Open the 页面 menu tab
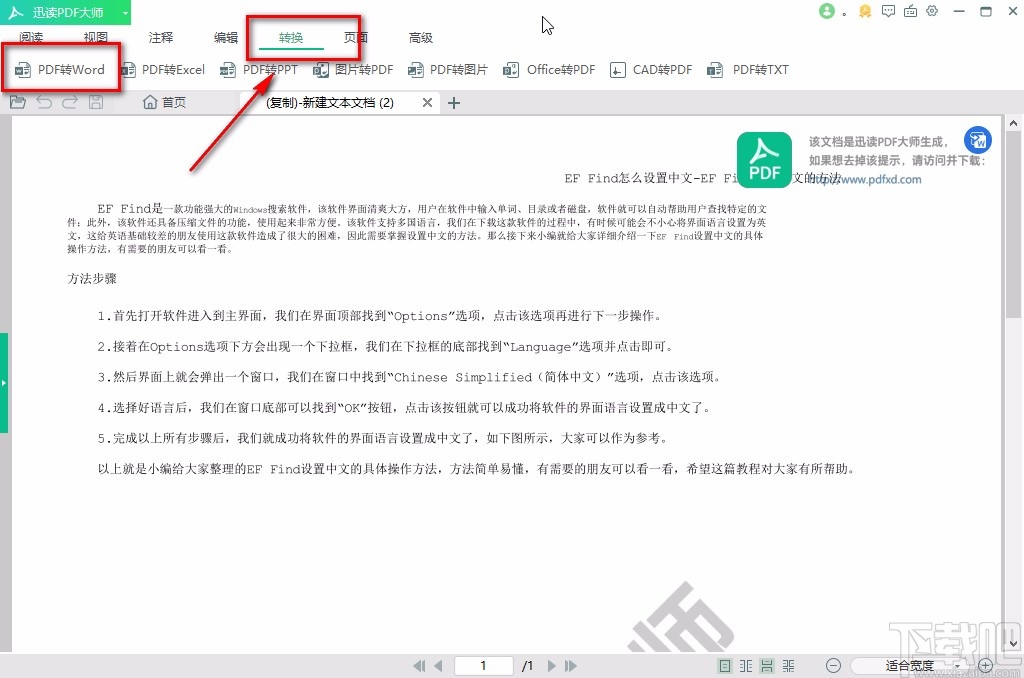 tap(356, 37)
